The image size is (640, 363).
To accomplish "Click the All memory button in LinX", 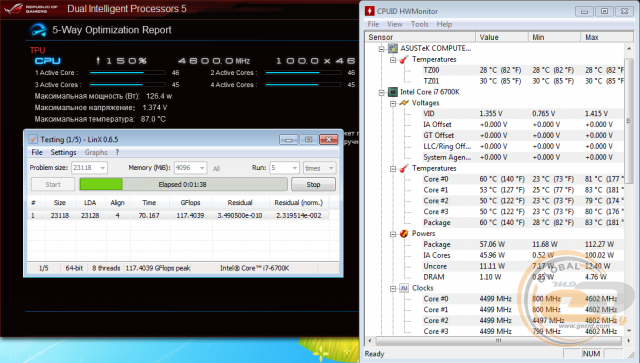I will [216, 168].
